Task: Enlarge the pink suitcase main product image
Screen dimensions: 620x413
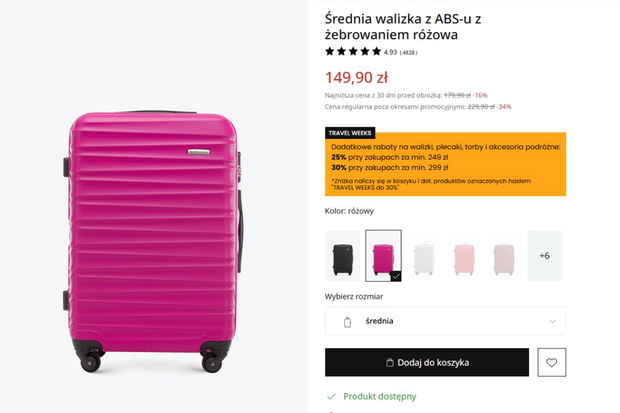Action: click(x=153, y=241)
